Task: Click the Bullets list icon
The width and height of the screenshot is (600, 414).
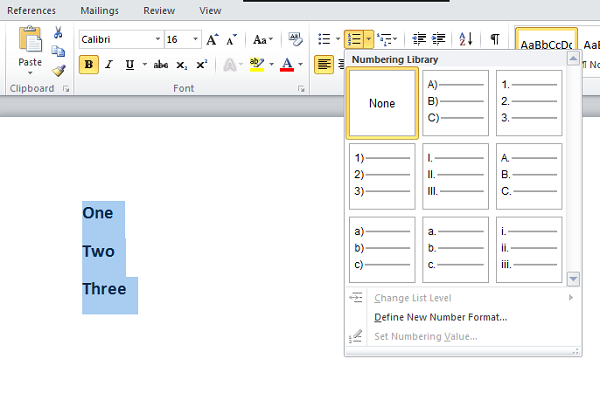Action: 323,40
